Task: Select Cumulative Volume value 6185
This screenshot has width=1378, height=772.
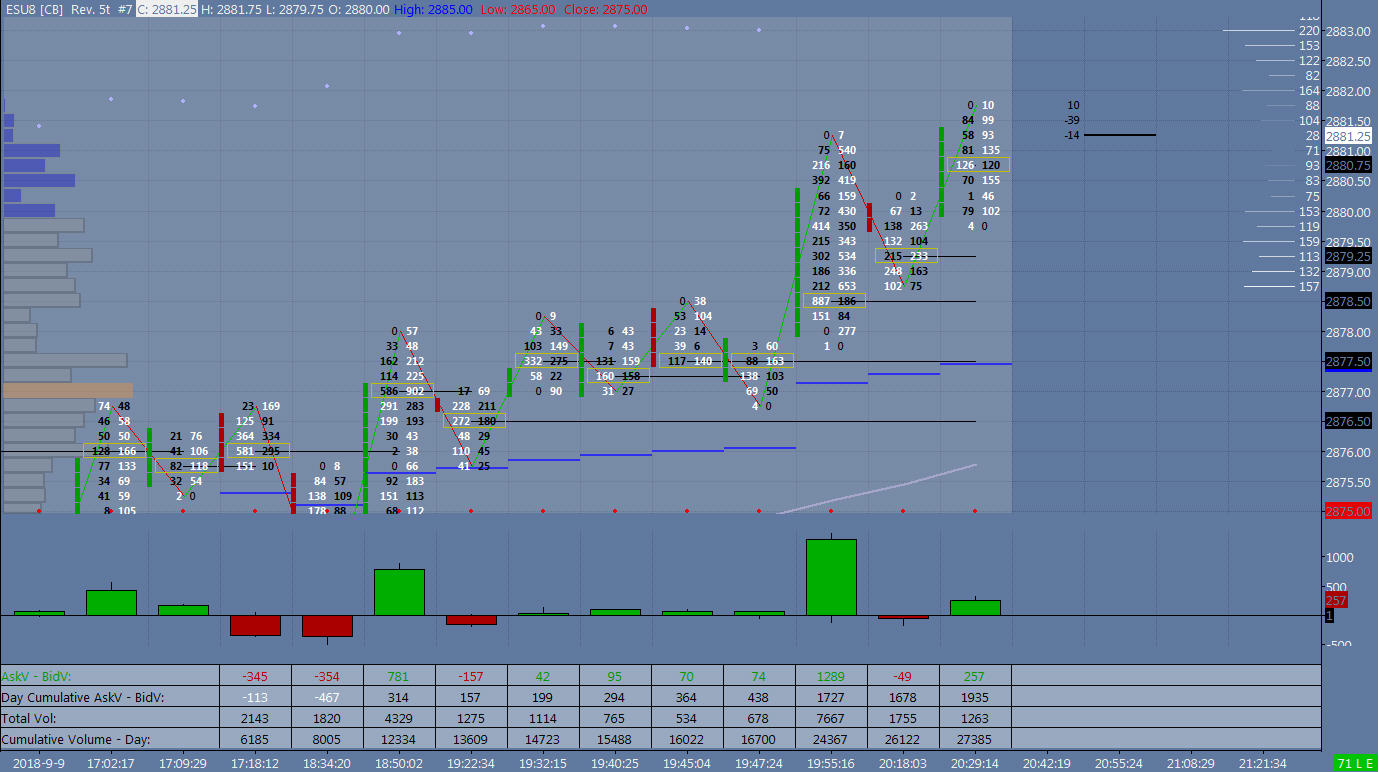Action: click(x=255, y=739)
